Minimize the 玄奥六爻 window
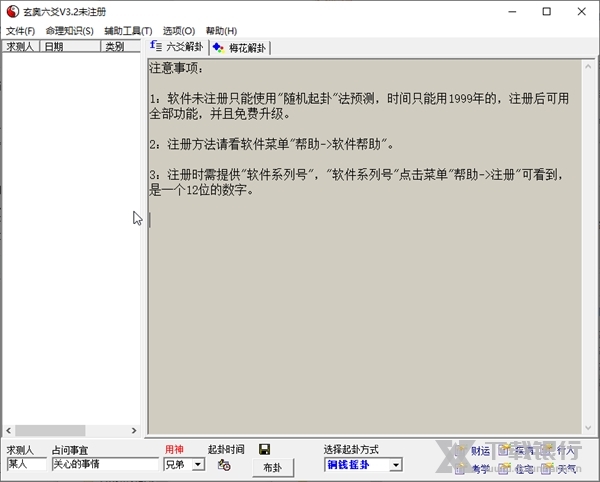 (512, 12)
